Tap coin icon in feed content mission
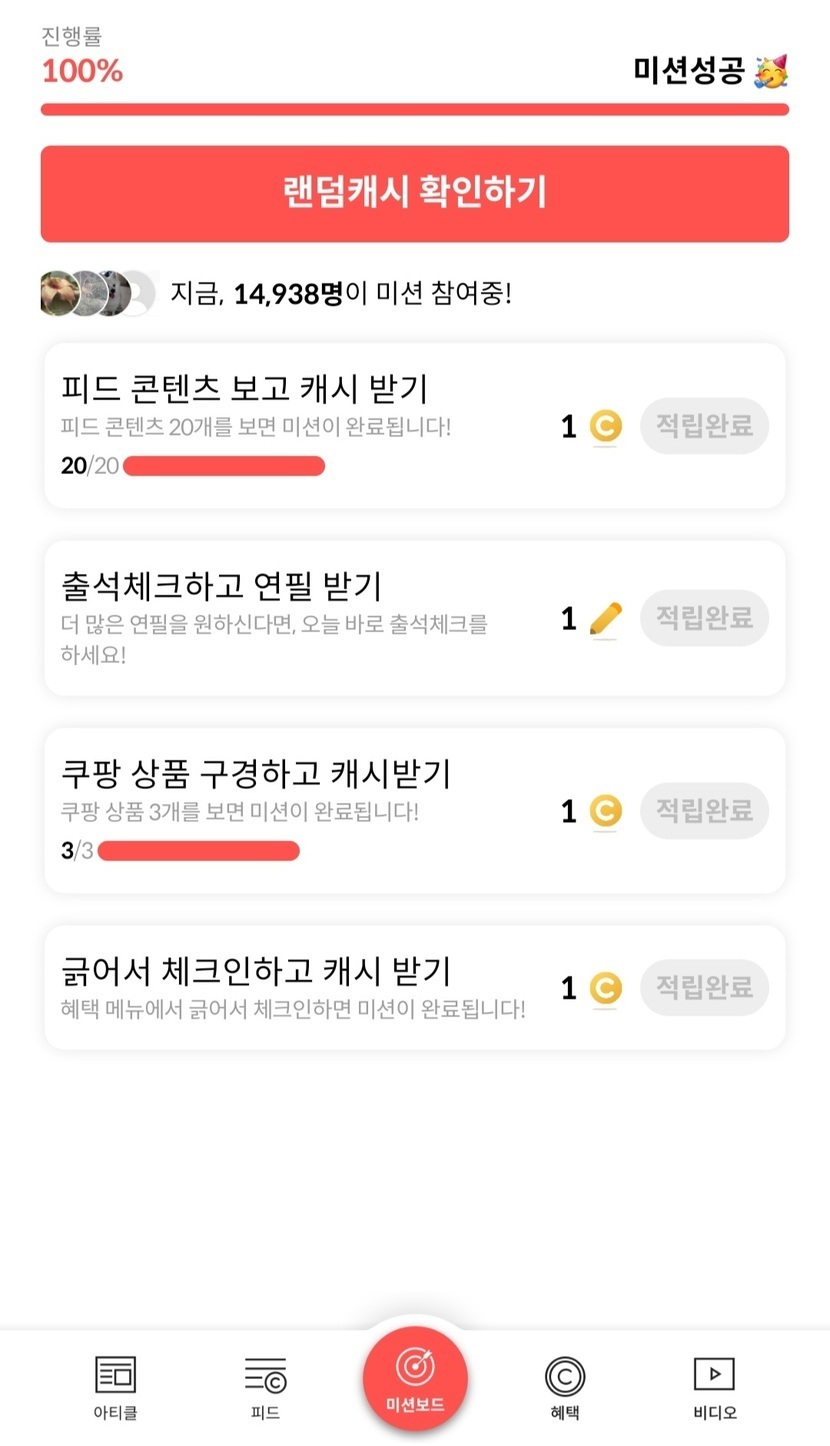The width and height of the screenshot is (830, 1446). point(604,427)
